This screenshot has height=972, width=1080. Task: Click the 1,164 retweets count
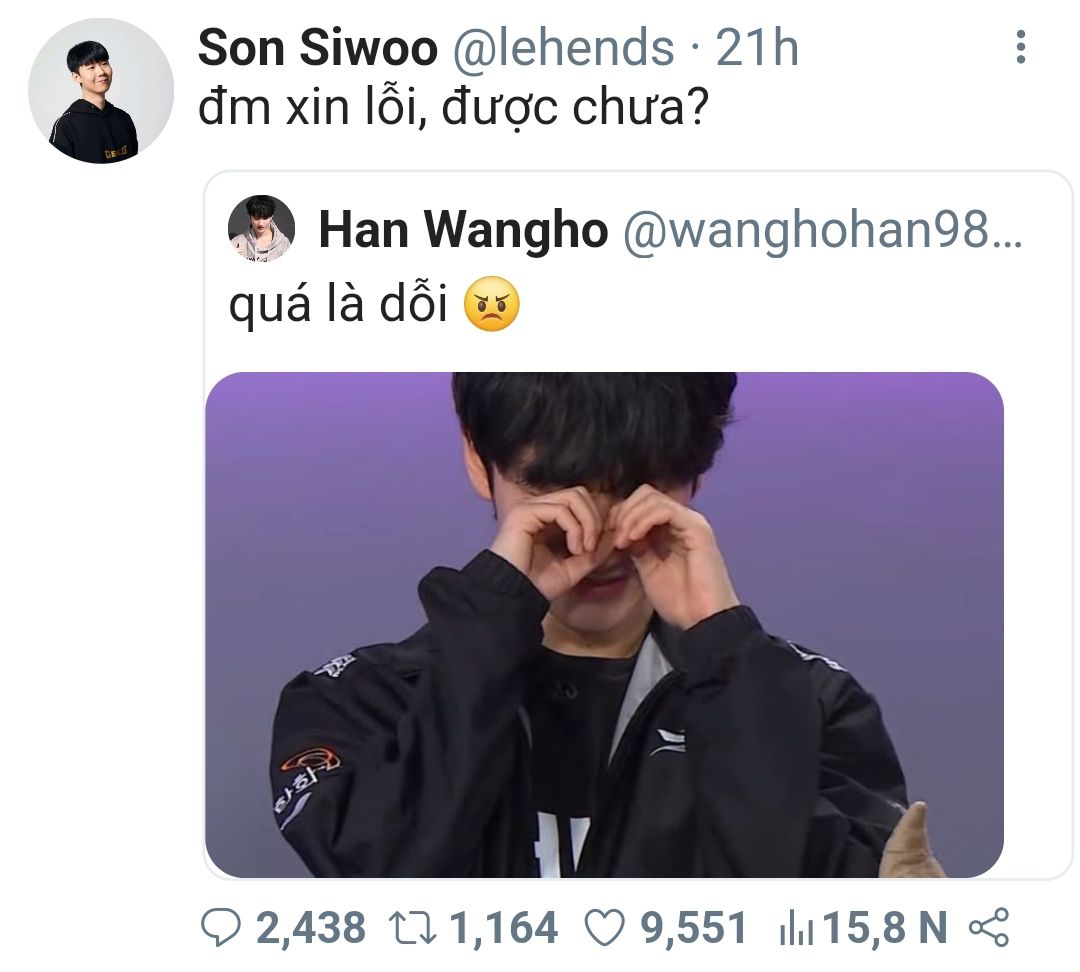coord(503,927)
